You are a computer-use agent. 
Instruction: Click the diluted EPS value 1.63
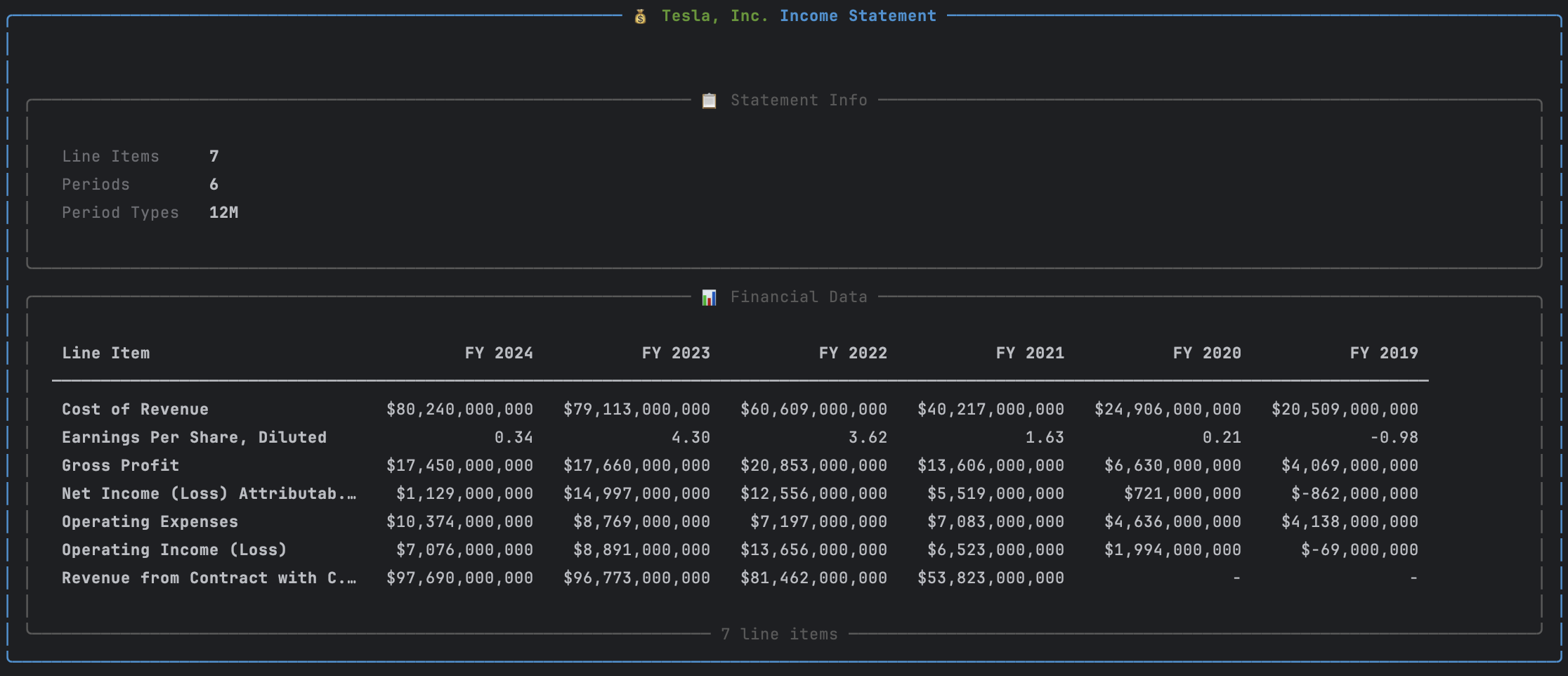pos(1045,437)
